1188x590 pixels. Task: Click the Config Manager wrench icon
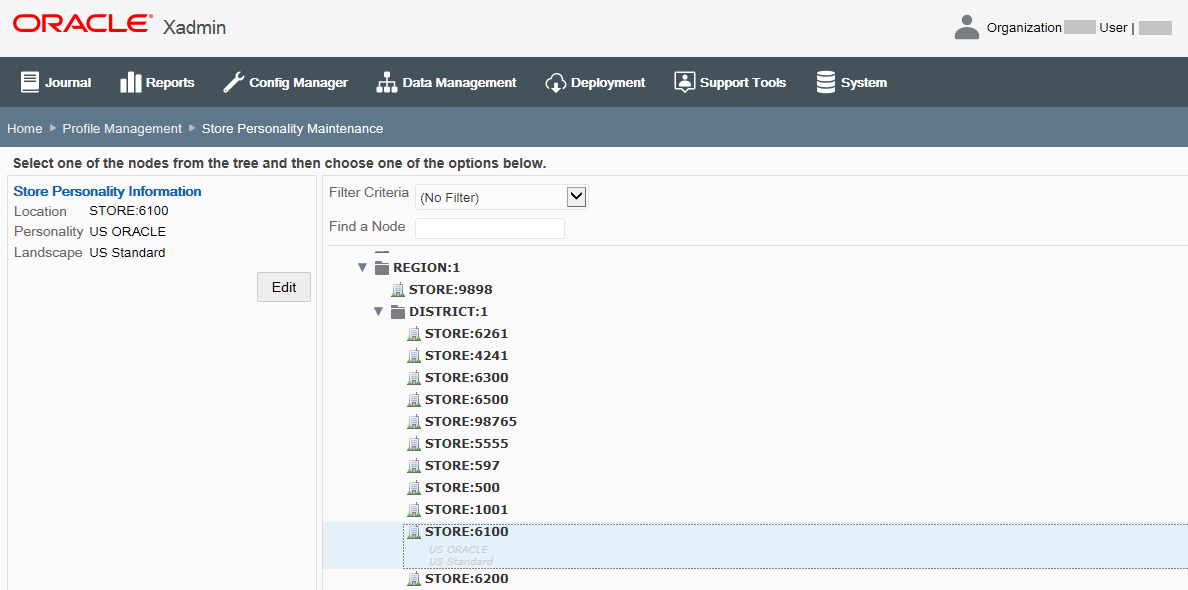(233, 82)
